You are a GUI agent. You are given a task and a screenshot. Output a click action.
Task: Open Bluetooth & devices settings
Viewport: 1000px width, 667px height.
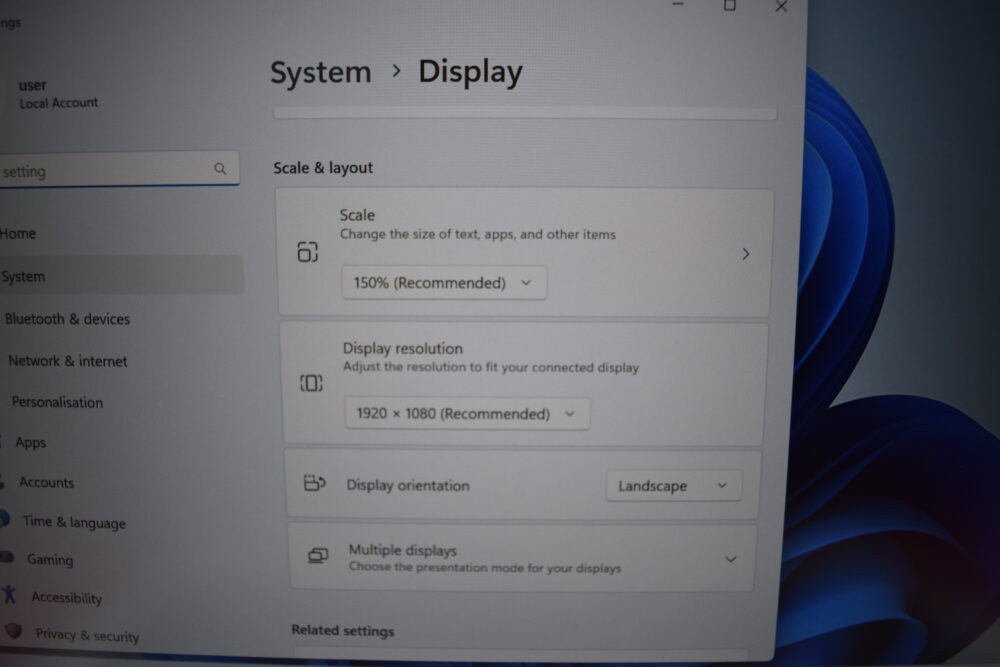click(67, 319)
